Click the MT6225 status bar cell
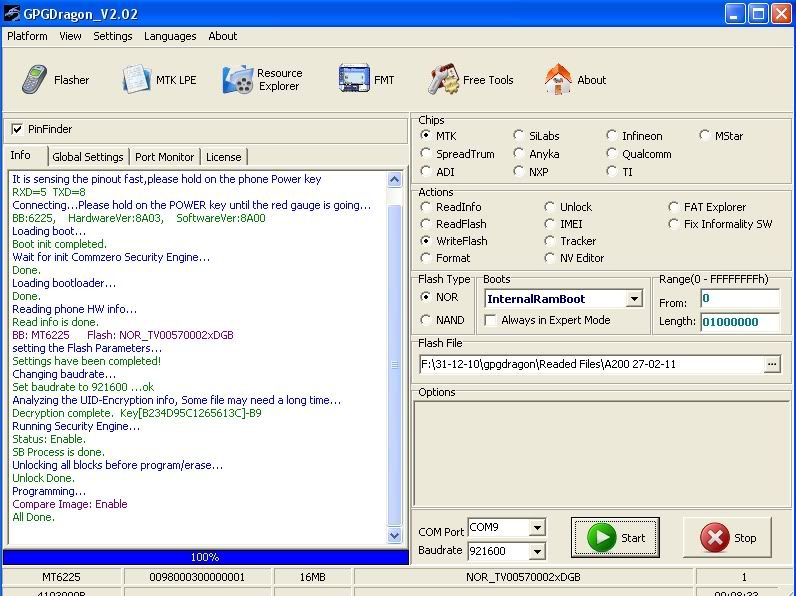Image resolution: width=796 pixels, height=596 pixels. (x=61, y=577)
